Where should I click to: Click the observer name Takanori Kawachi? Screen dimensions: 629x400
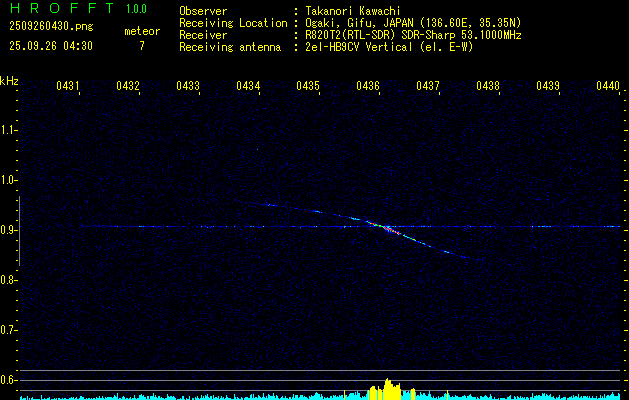pyautogui.click(x=353, y=11)
